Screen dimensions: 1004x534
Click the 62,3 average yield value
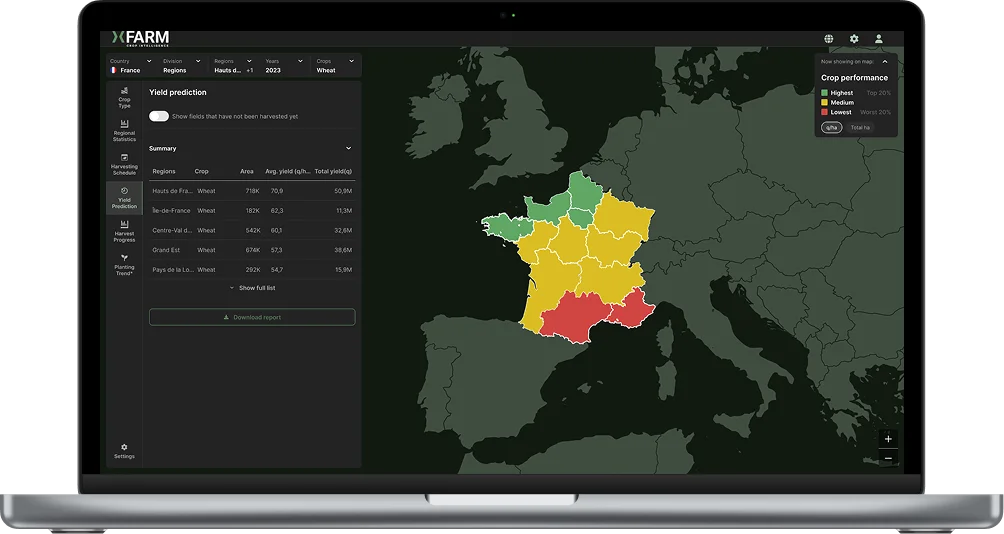[x=277, y=211]
